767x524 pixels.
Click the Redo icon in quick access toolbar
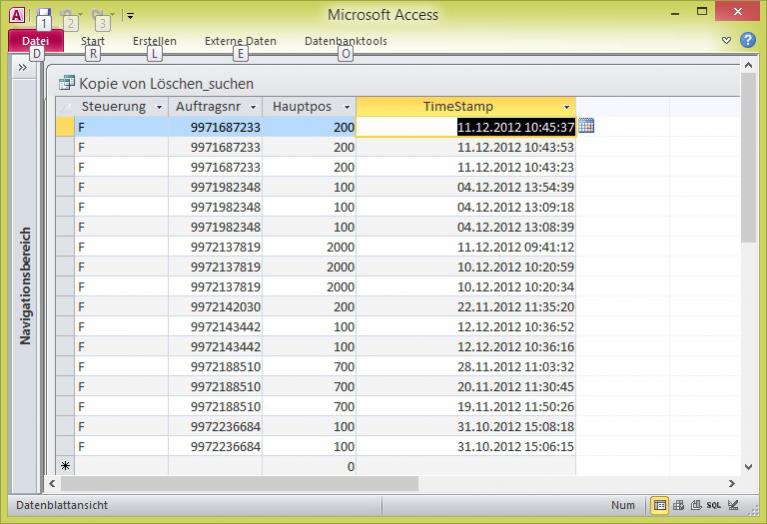97,14
